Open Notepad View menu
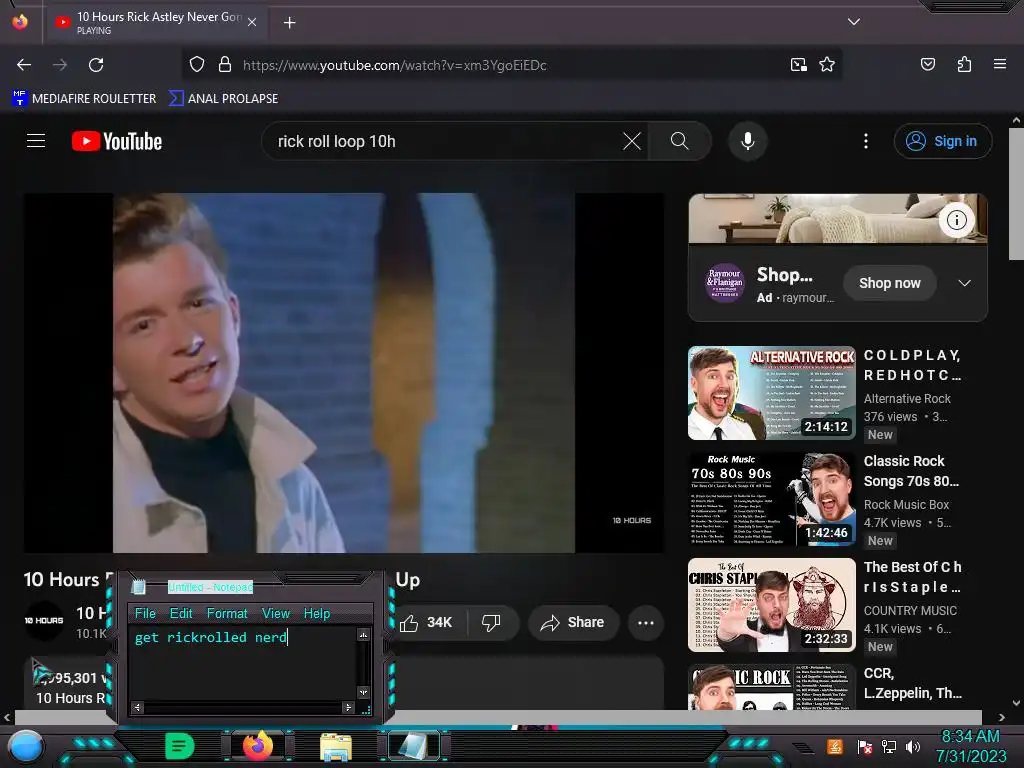The width and height of the screenshot is (1024, 768). click(276, 613)
